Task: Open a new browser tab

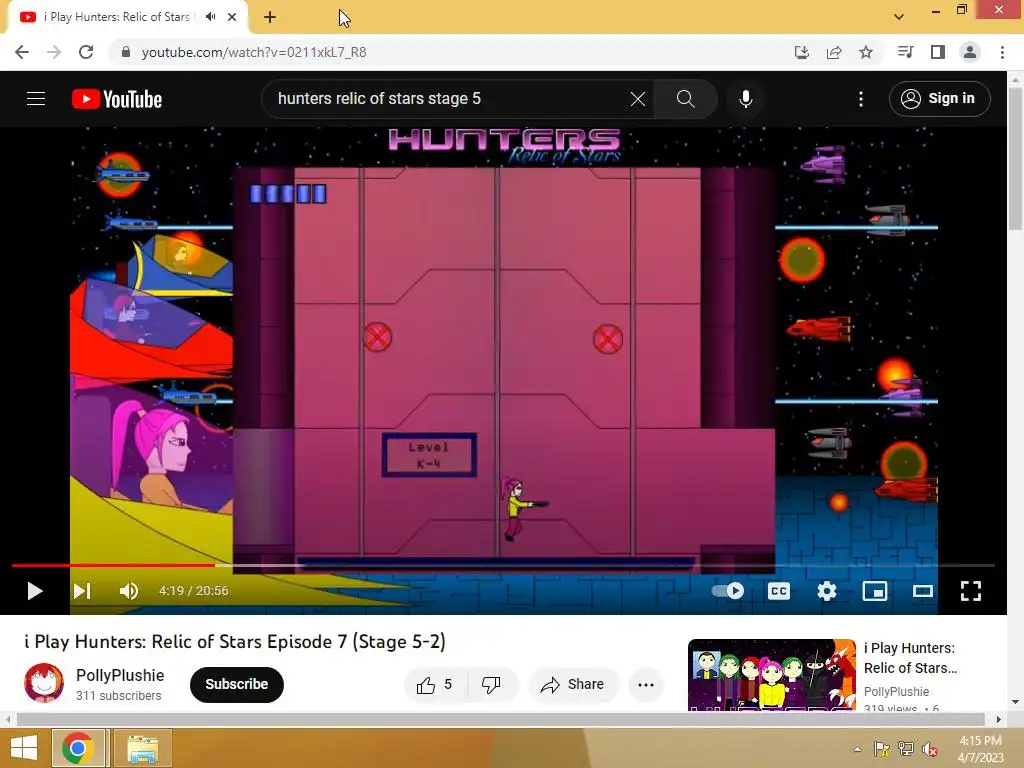Action: 270,18
